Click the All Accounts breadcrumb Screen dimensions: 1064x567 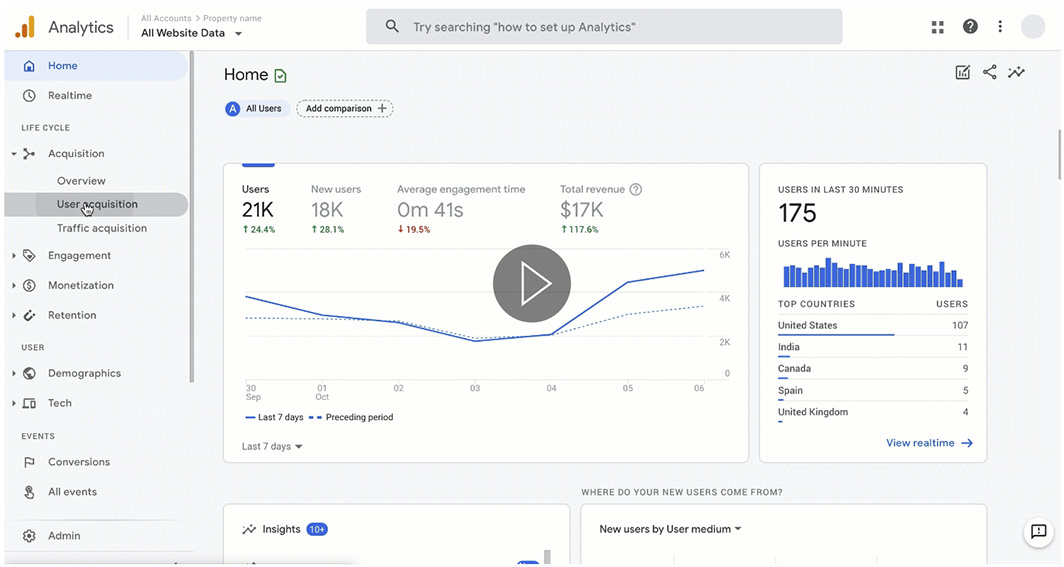click(166, 18)
